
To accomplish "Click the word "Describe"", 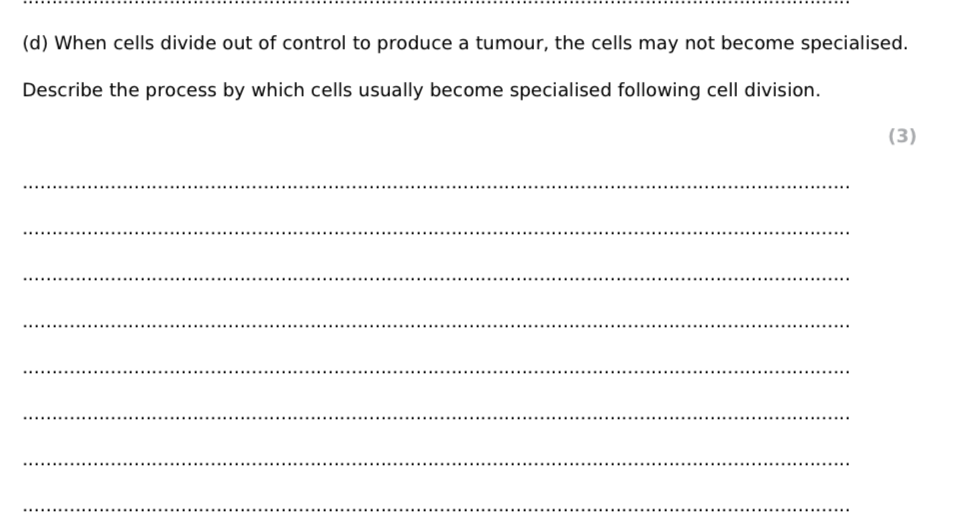I will tap(62, 91).
